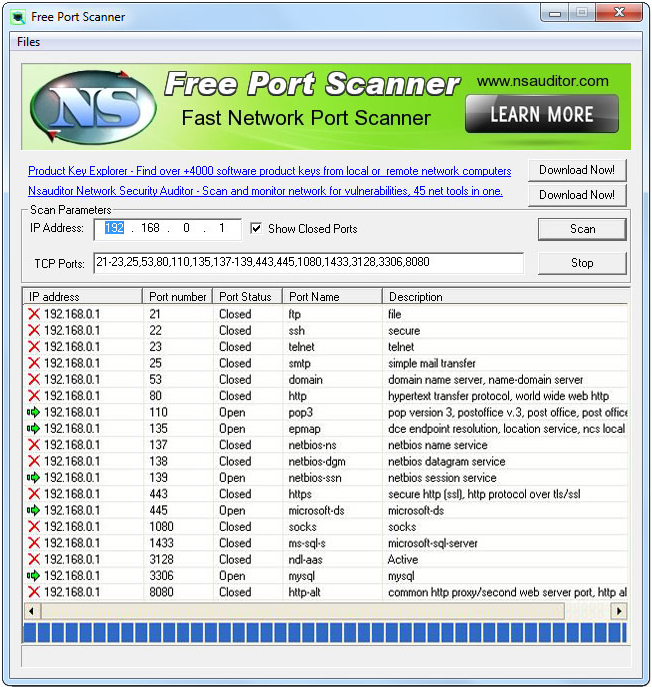The width and height of the screenshot is (652, 687).
Task: Click the first octet 192 of IP Address
Action: point(114,228)
